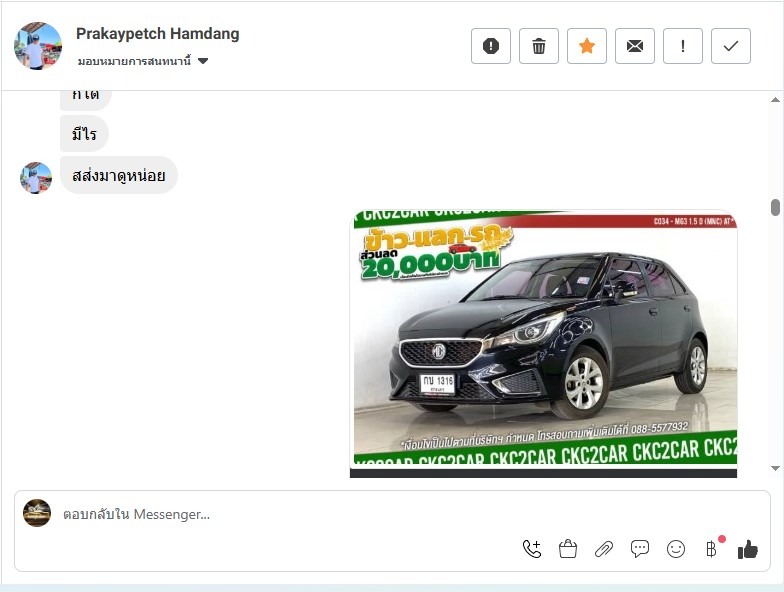Mark conversation done with checkmark button
Image resolution: width=784 pixels, height=592 pixels.
point(730,46)
